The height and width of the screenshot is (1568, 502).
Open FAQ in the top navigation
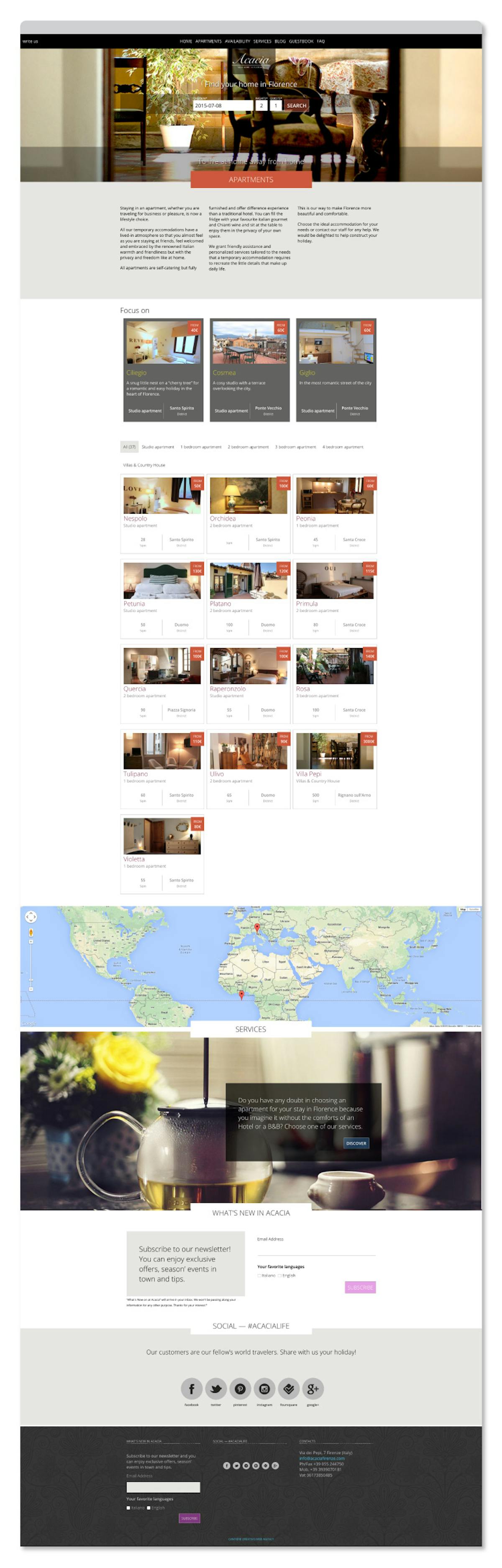tap(321, 41)
